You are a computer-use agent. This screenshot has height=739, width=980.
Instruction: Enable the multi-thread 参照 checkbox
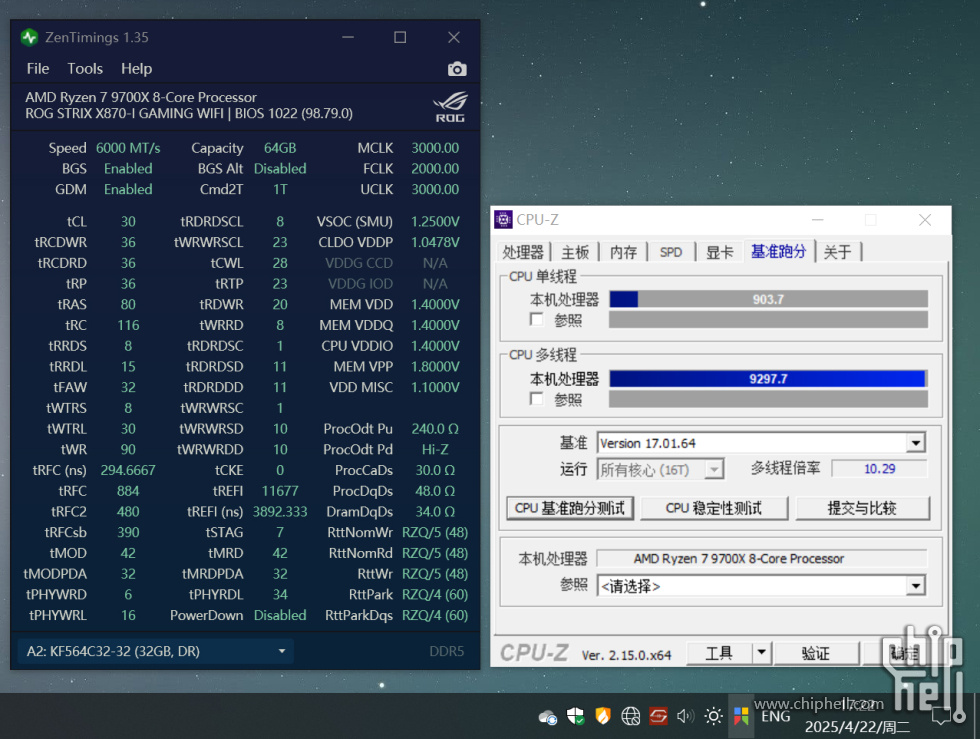[536, 399]
